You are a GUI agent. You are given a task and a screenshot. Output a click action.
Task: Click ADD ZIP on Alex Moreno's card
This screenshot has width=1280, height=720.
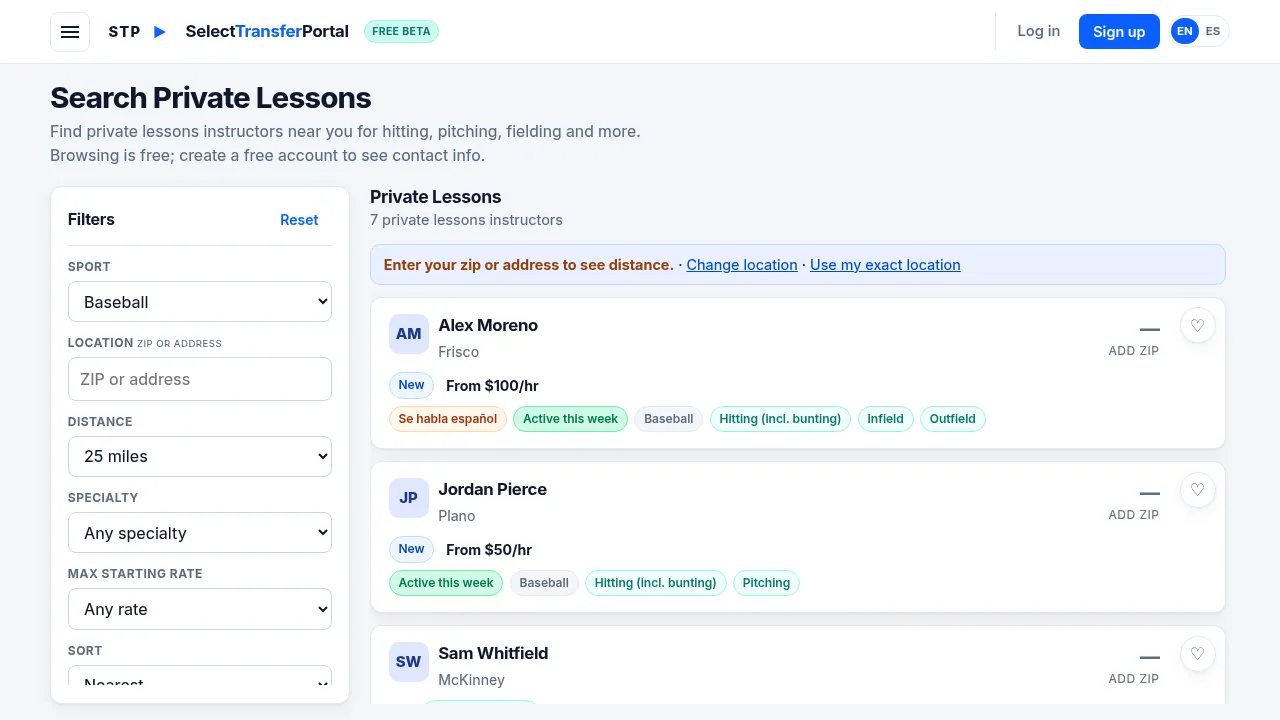pos(1134,351)
